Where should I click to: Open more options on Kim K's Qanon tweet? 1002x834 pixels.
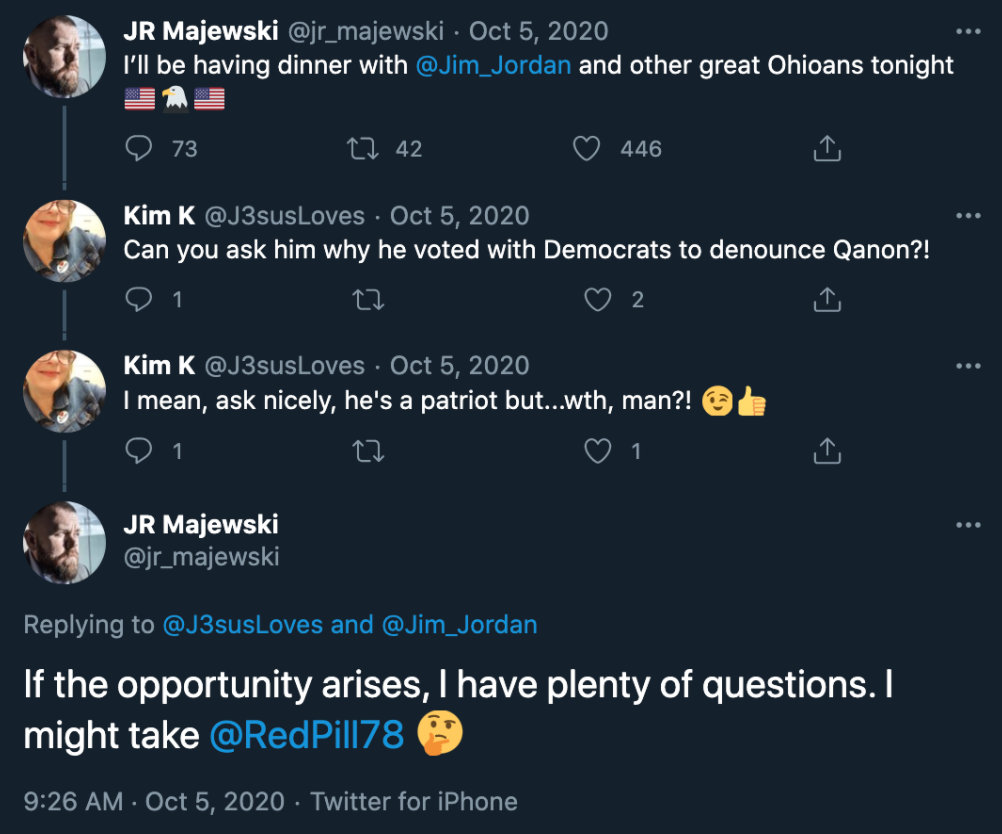967,215
